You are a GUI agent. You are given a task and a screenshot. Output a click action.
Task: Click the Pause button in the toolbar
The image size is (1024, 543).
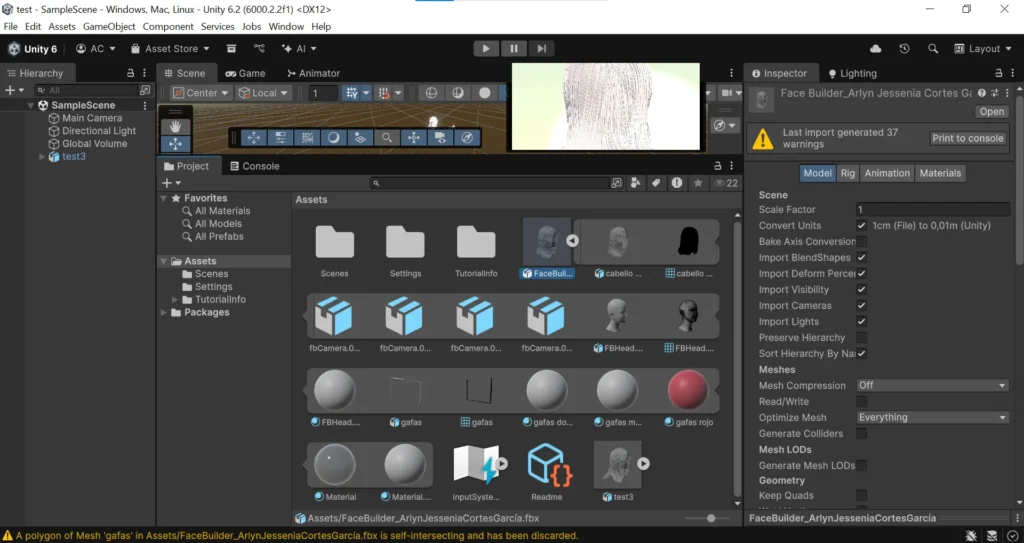(514, 48)
